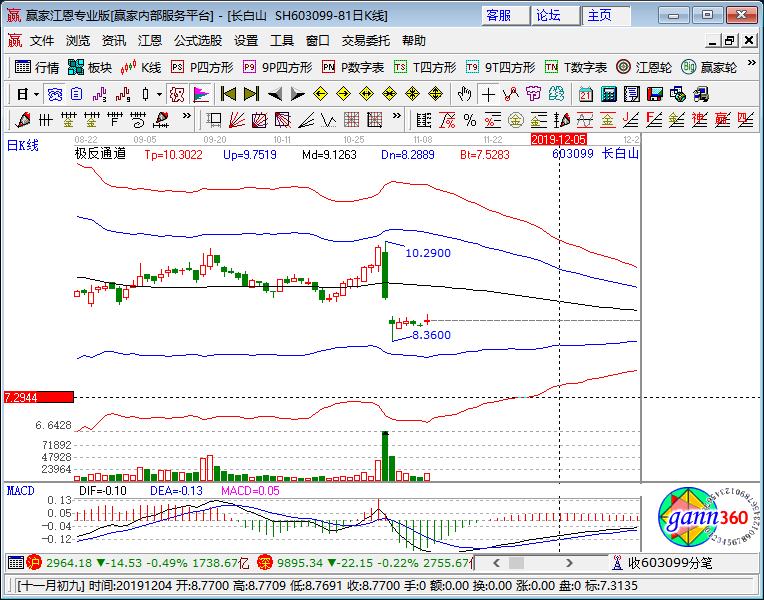Click the red 7.2944 price marker
Image resolution: width=764 pixels, height=600 pixels.
39,397
